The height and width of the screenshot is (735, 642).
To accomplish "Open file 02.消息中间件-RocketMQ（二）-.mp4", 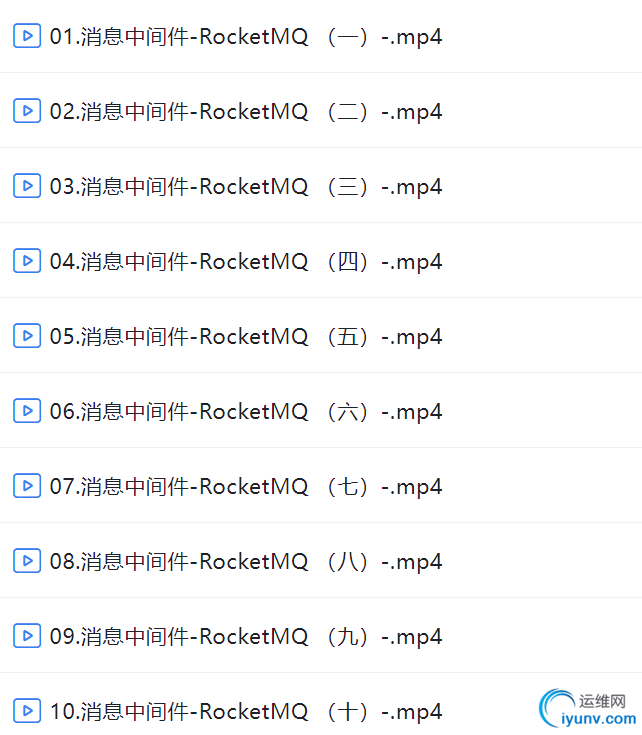I will tap(246, 112).
